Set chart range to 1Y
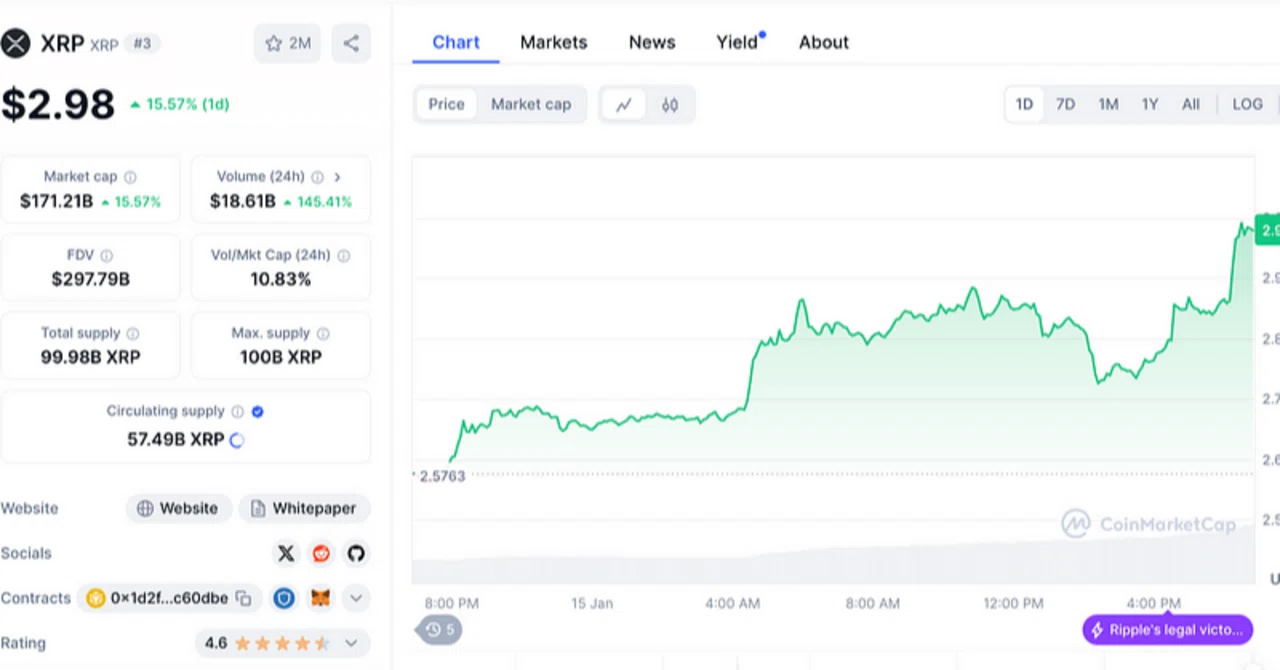 point(1150,104)
